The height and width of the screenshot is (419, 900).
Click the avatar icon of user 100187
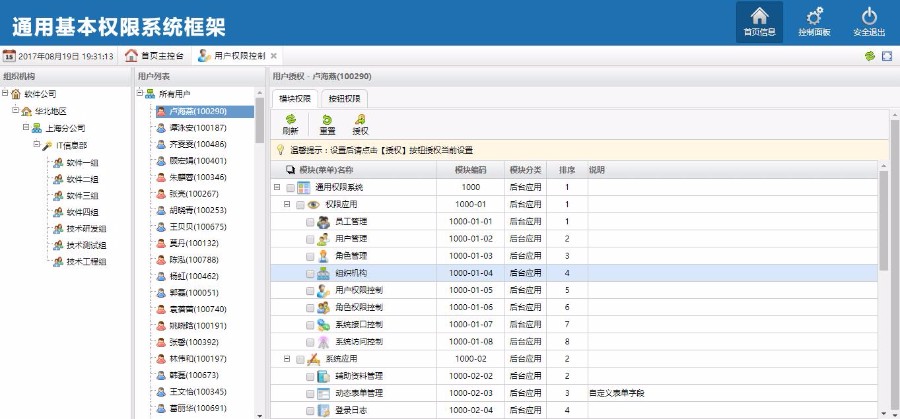161,128
